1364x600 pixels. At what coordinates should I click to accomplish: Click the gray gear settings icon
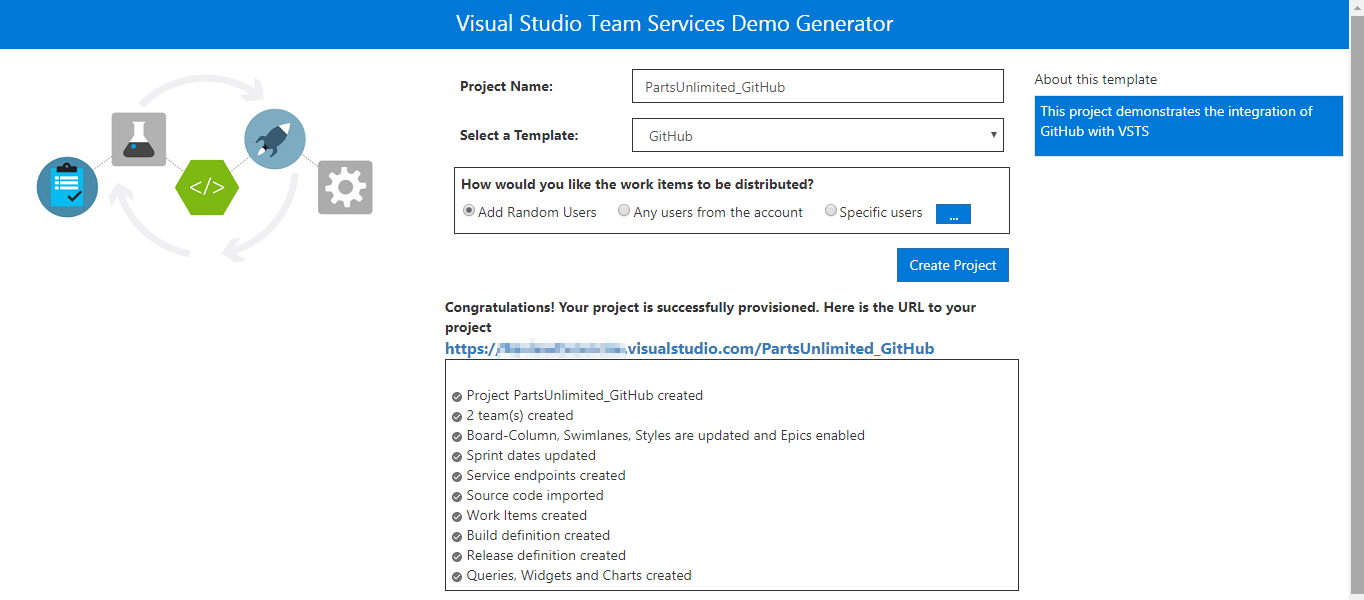click(345, 187)
